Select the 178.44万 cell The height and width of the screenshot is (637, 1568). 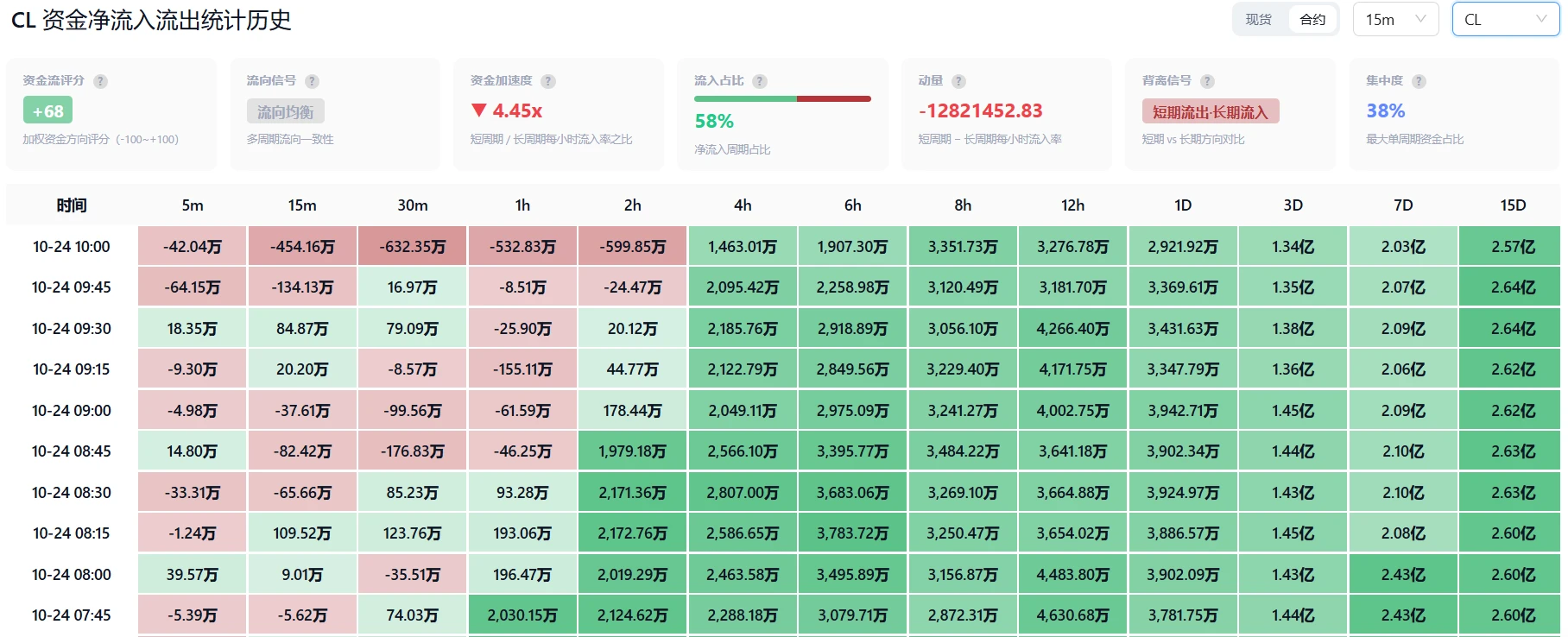pos(633,411)
